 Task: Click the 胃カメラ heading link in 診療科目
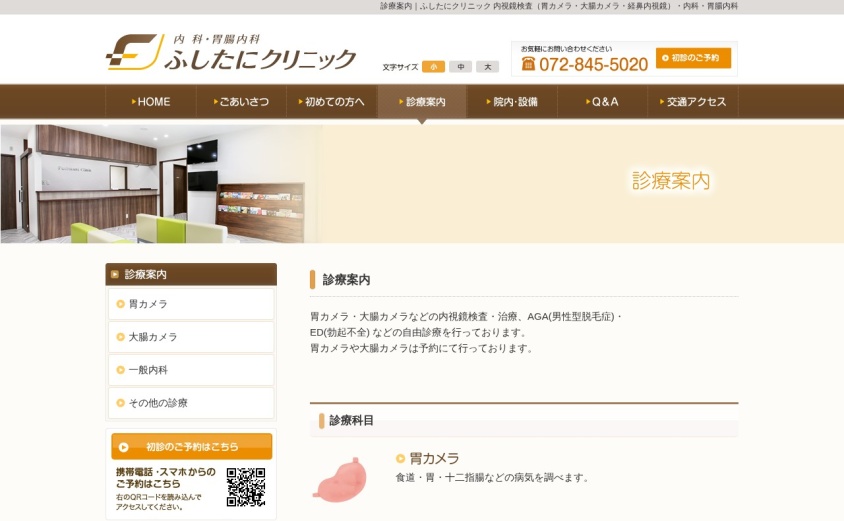click(434, 459)
